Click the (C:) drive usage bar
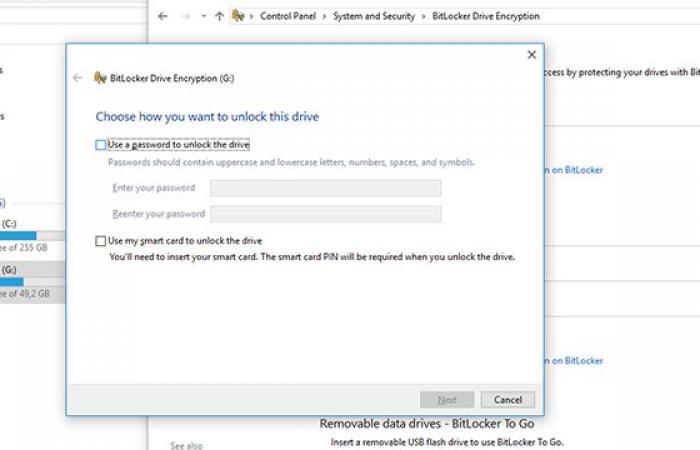This screenshot has width=700, height=450. (x=18, y=236)
